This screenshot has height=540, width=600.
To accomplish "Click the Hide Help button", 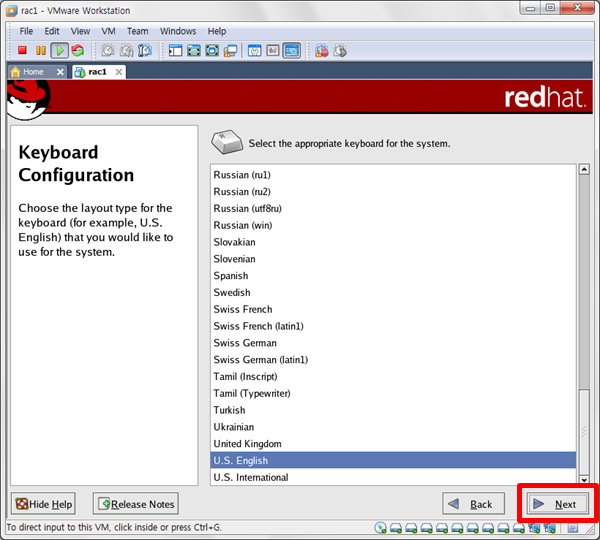I will point(44,504).
